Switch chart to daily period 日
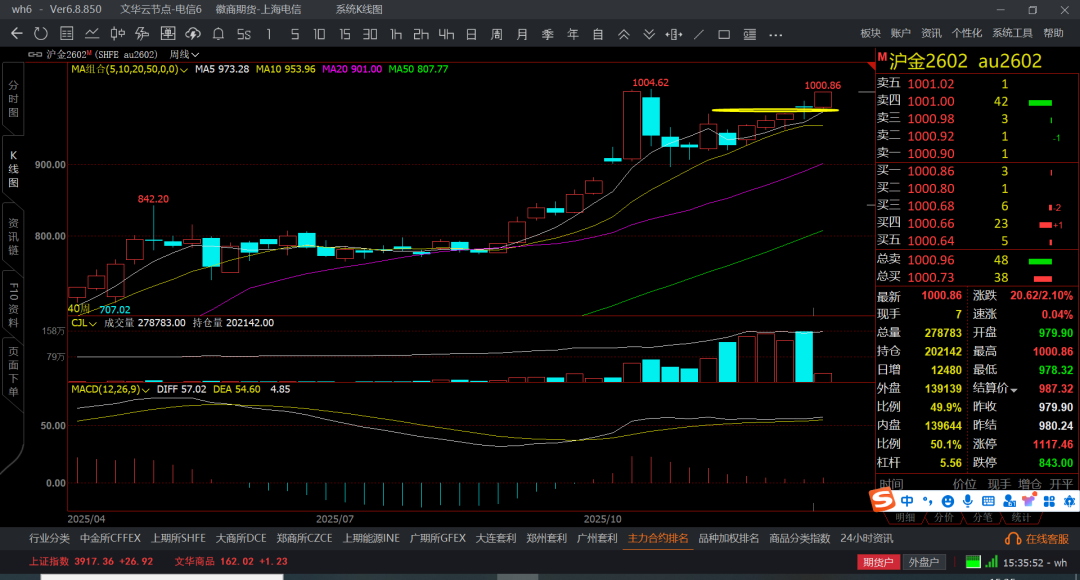 470,33
